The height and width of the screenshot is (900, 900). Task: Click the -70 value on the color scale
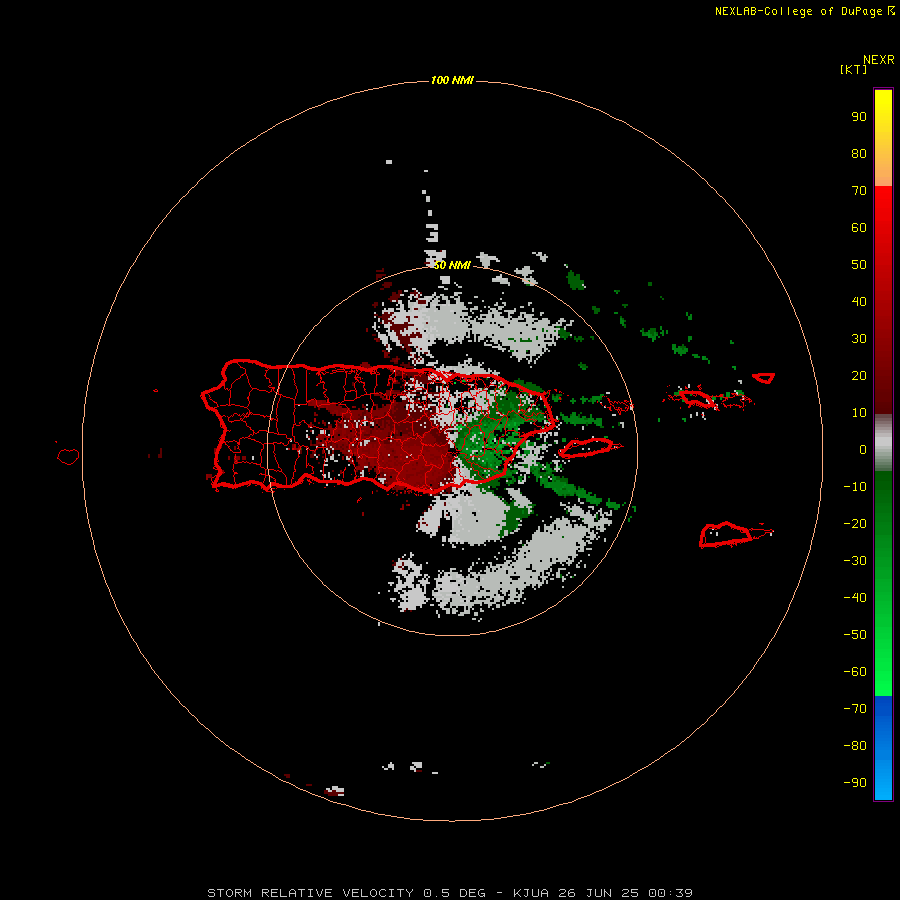click(855, 709)
